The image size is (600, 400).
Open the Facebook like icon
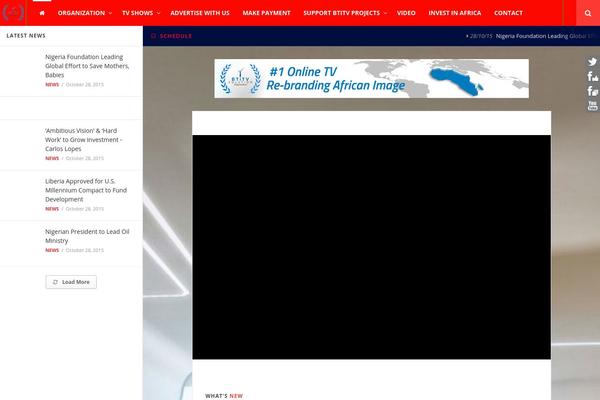click(x=592, y=76)
